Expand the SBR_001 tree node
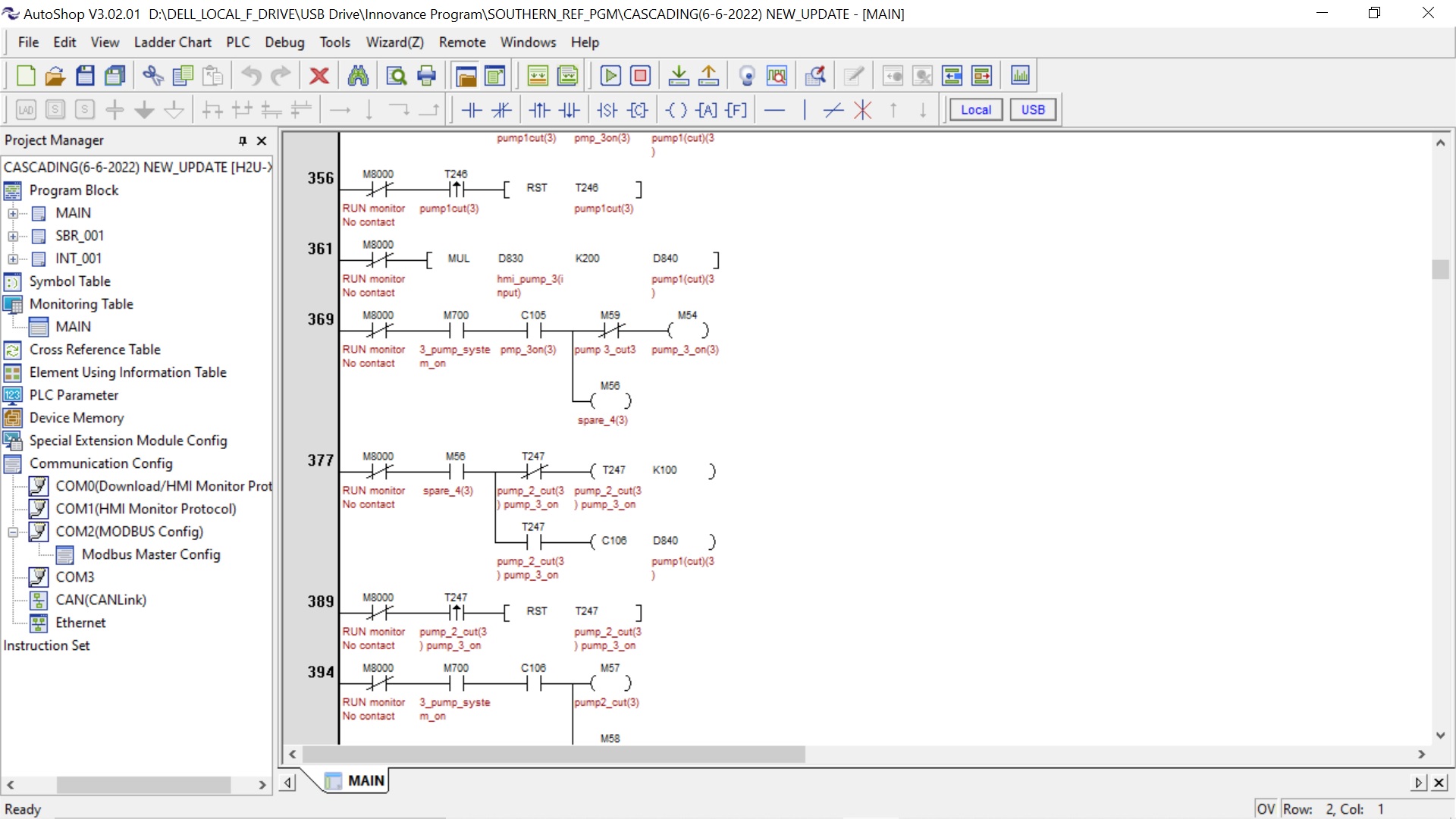The height and width of the screenshot is (819, 1456). pos(13,237)
